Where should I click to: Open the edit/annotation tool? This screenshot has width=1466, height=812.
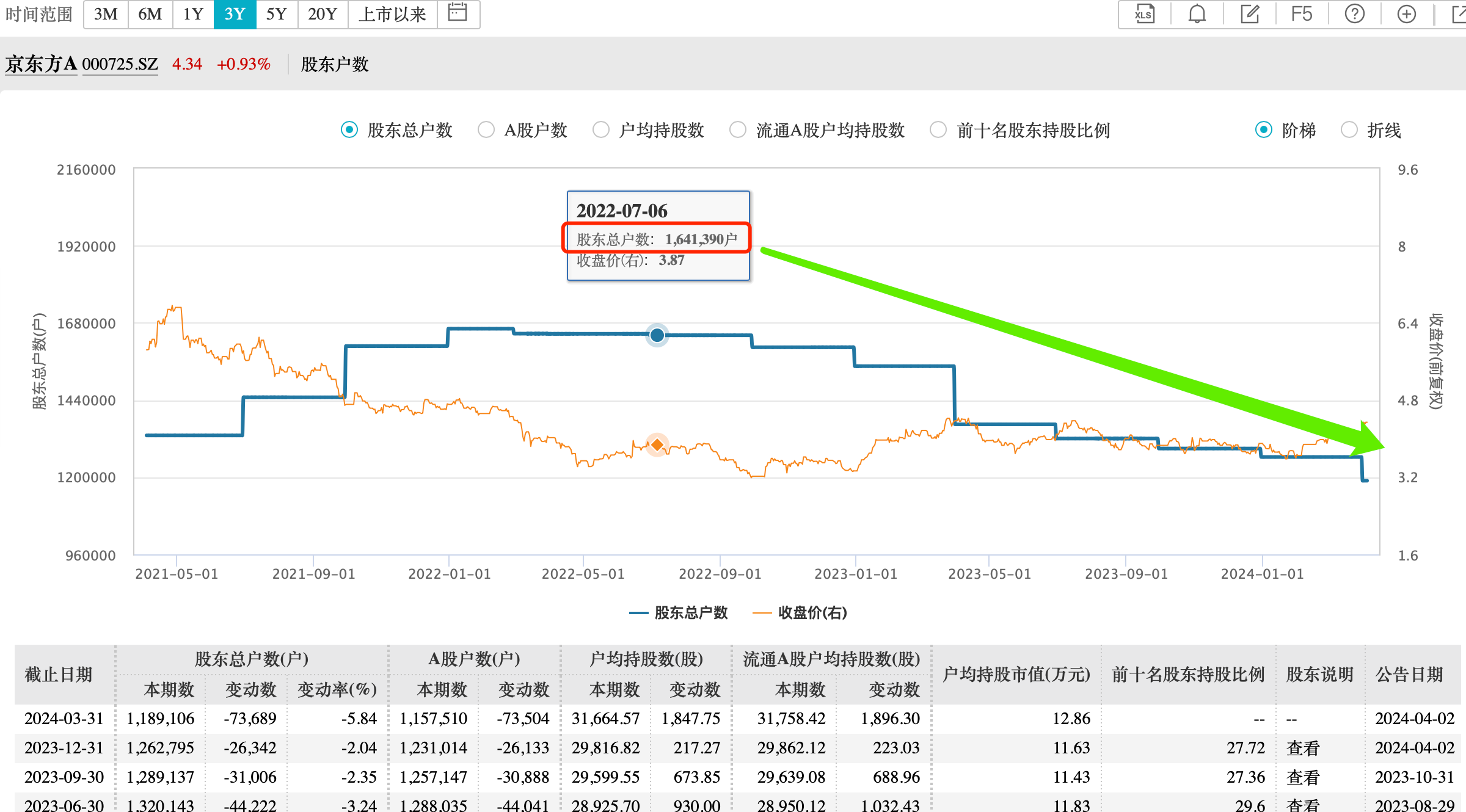coord(1249,14)
